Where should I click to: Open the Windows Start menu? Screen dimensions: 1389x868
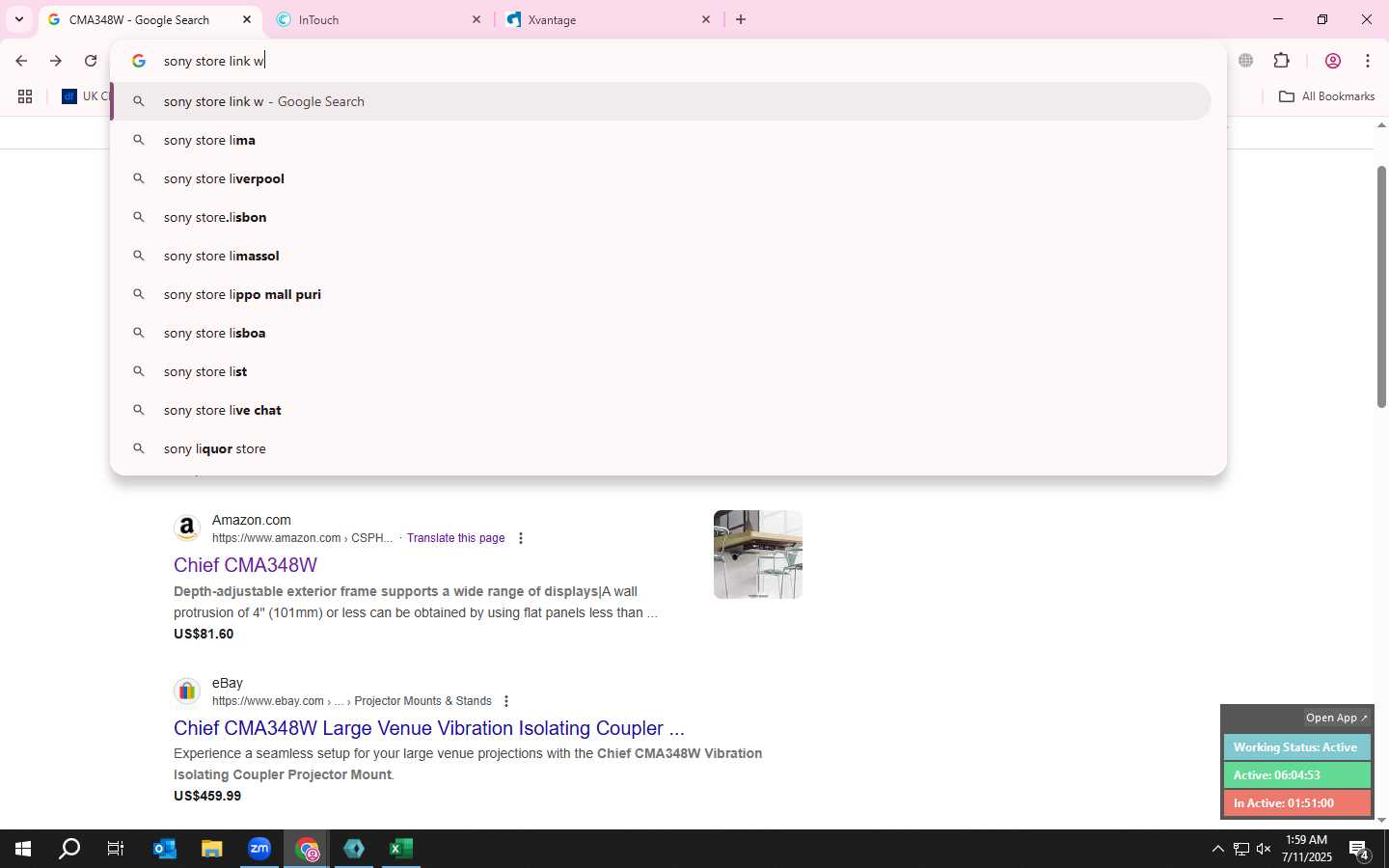(x=23, y=849)
